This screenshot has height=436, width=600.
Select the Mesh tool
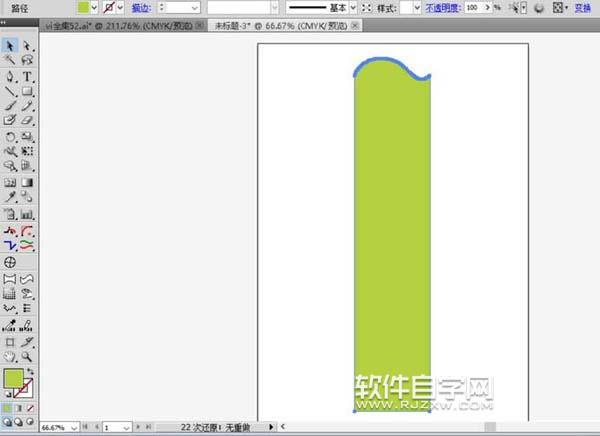[x=10, y=182]
